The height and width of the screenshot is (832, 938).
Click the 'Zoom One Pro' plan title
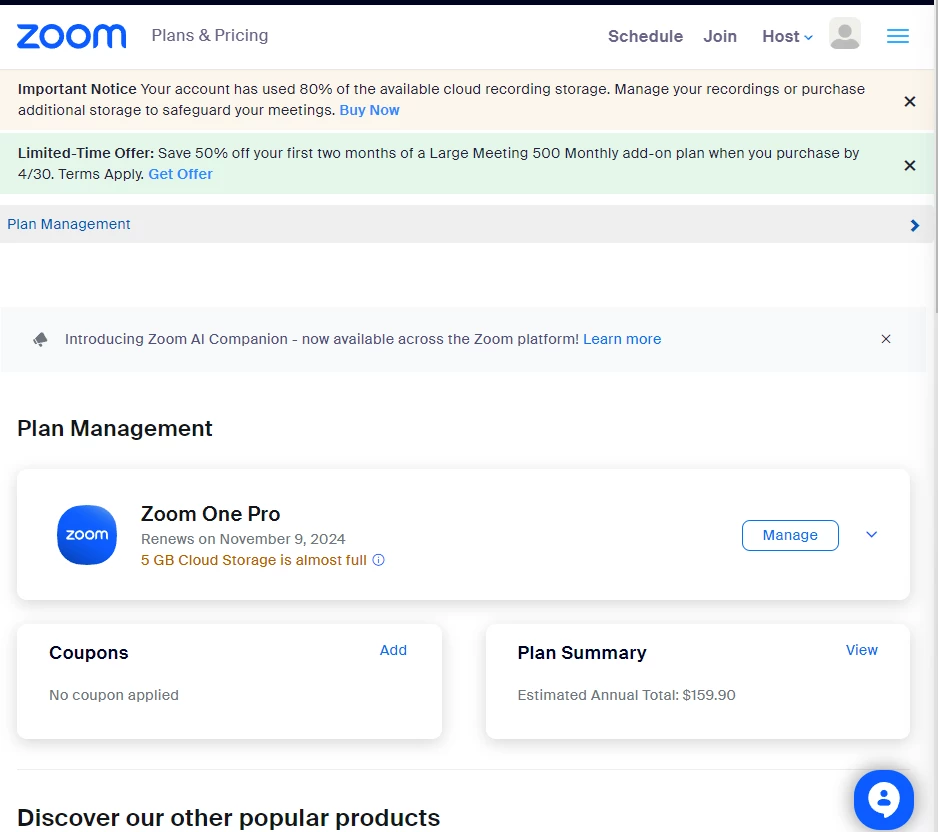pos(211,514)
